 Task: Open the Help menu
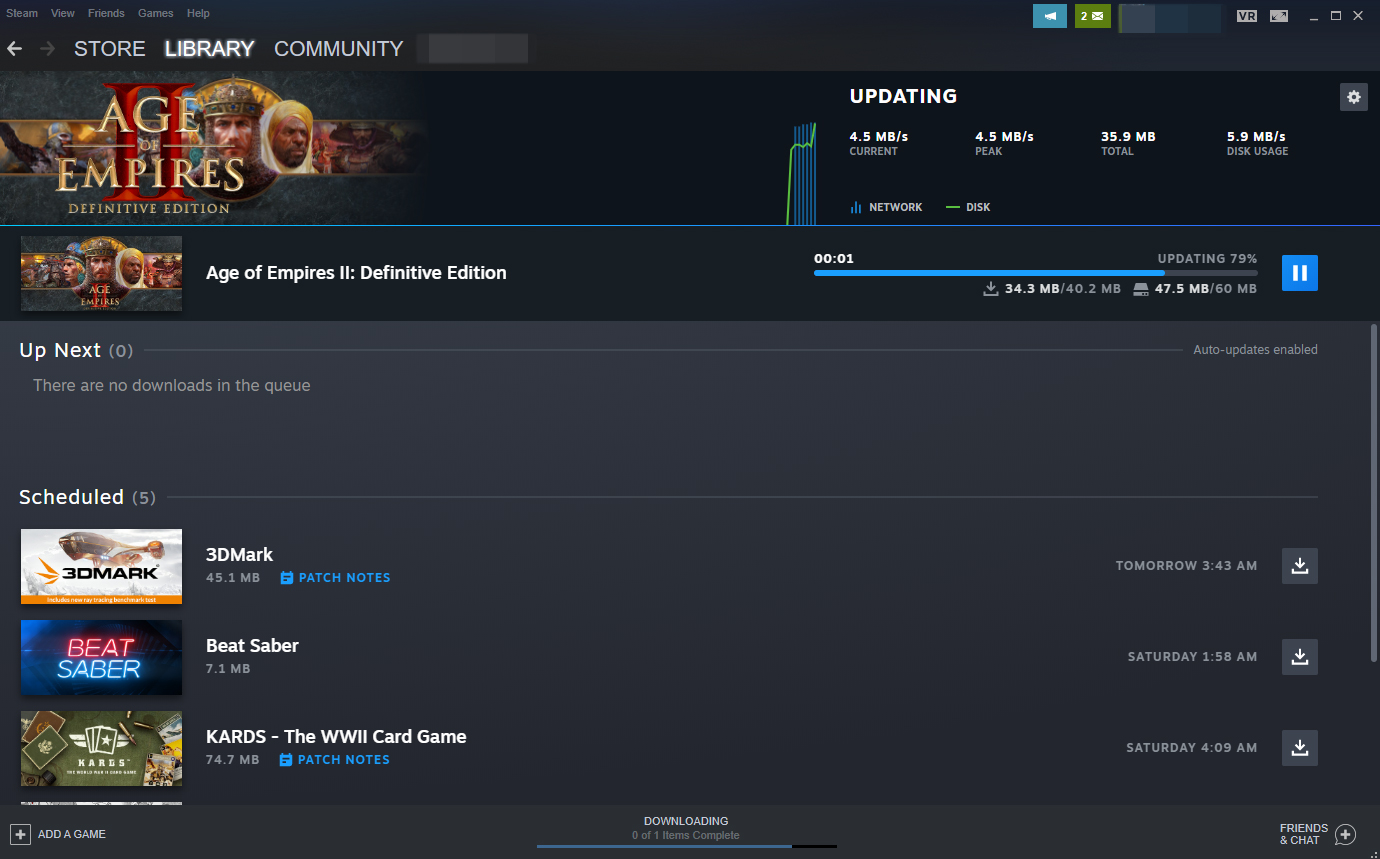[x=198, y=13]
